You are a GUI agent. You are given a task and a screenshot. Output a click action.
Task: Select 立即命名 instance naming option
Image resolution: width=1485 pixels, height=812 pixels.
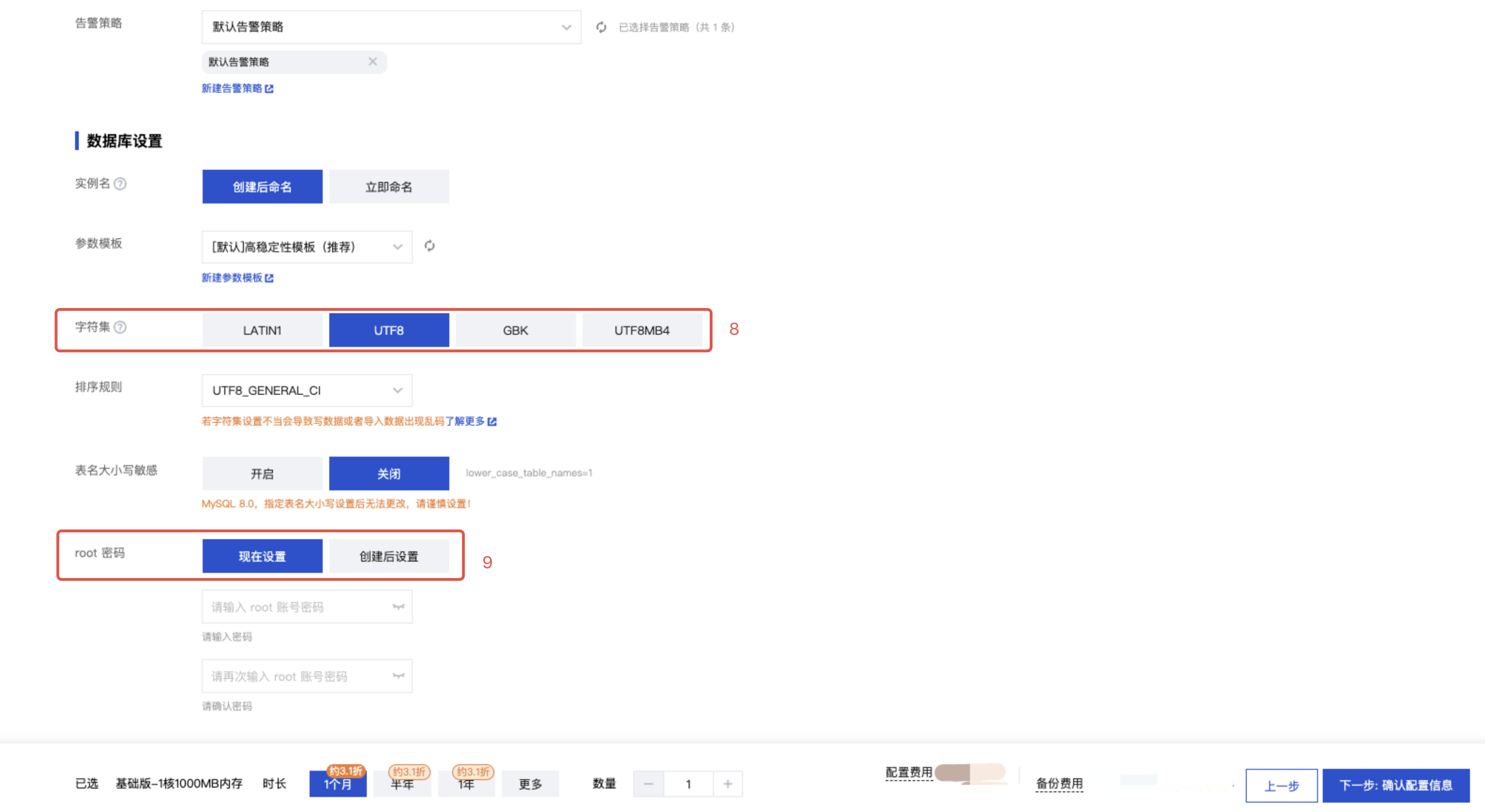(388, 187)
